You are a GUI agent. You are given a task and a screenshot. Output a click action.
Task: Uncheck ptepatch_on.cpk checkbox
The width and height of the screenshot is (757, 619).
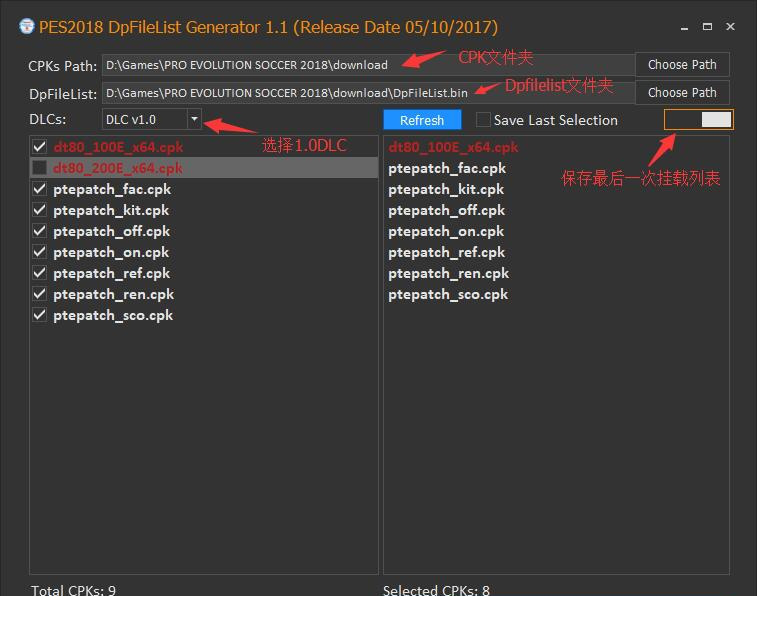point(40,252)
